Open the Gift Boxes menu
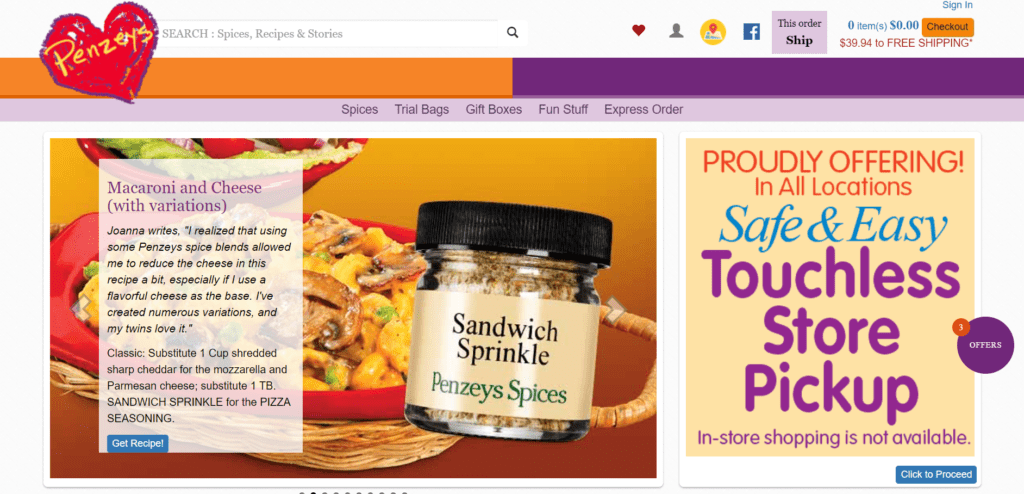This screenshot has width=1024, height=494. coord(494,110)
